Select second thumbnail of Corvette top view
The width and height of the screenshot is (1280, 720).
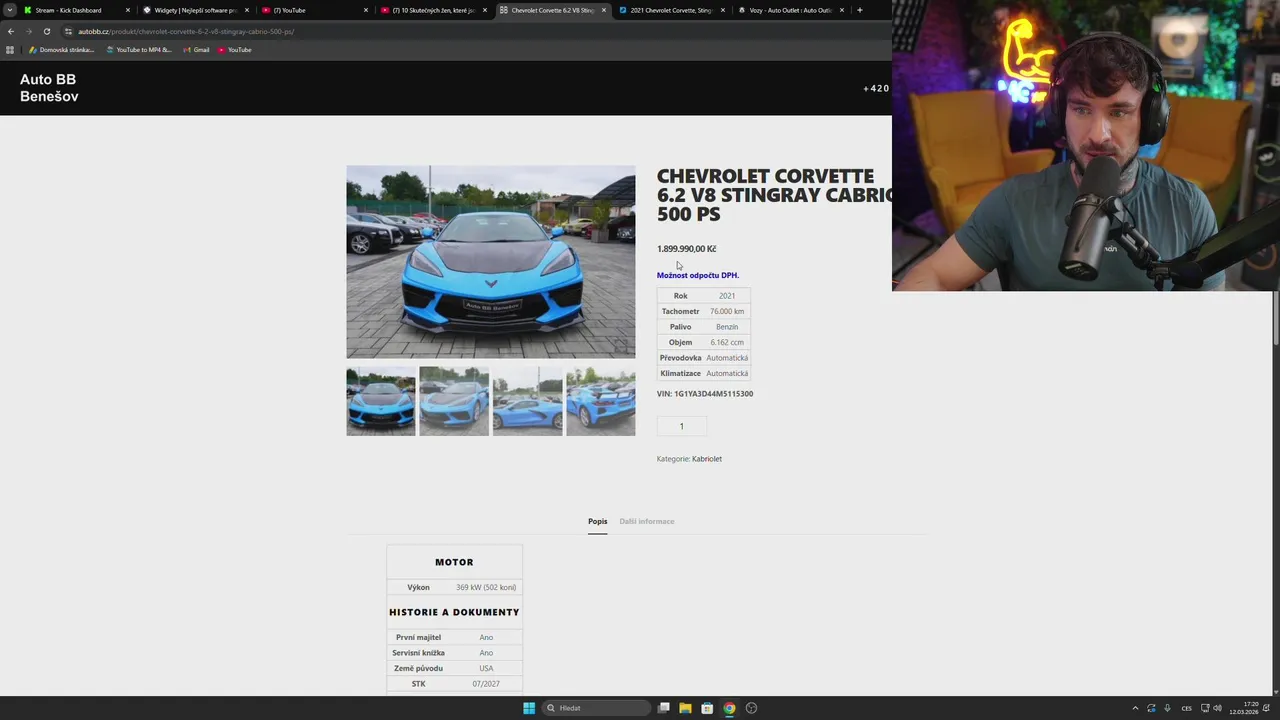click(454, 401)
